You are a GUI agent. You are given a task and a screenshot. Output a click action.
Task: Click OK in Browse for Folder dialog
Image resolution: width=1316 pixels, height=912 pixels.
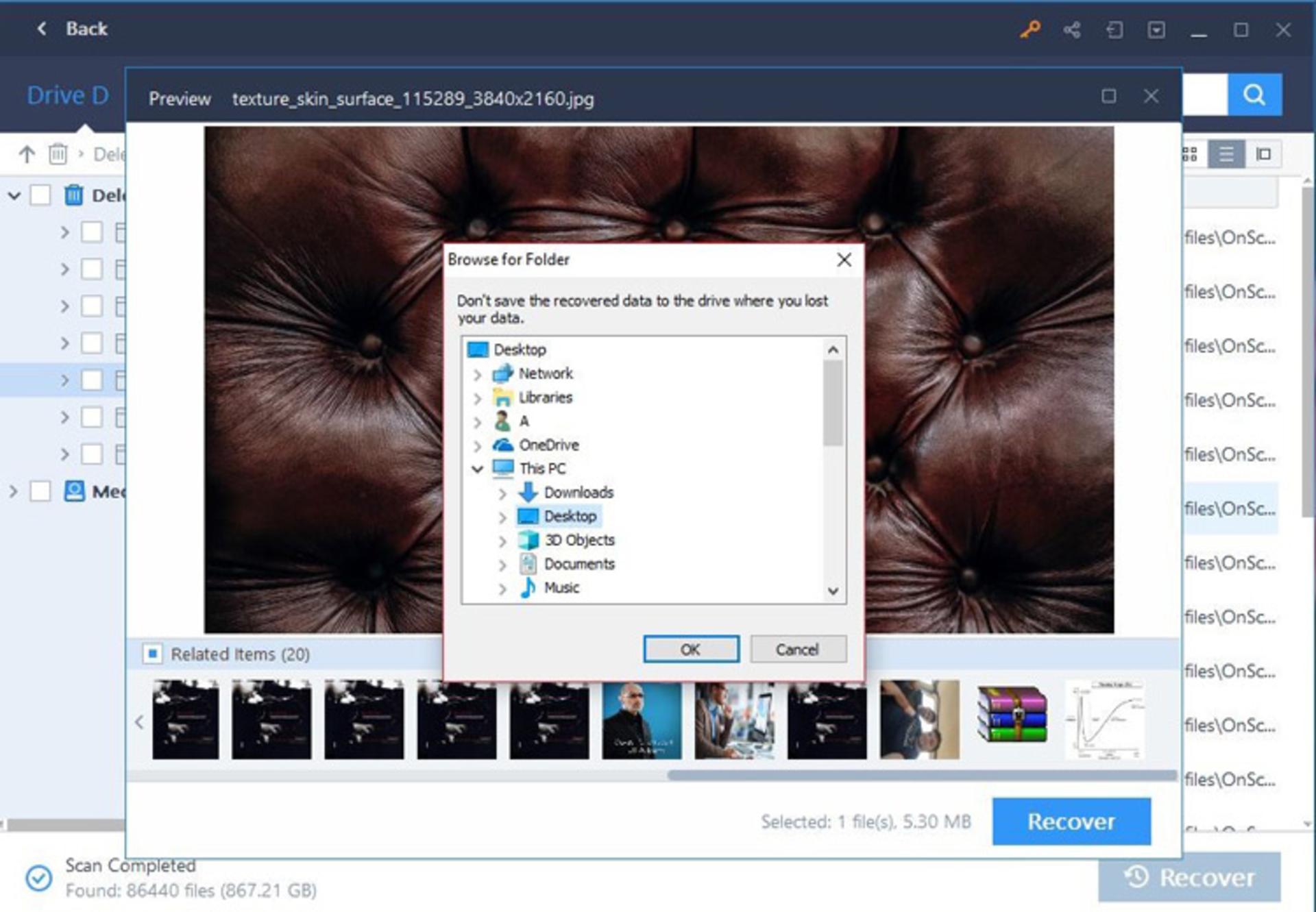pyautogui.click(x=691, y=649)
